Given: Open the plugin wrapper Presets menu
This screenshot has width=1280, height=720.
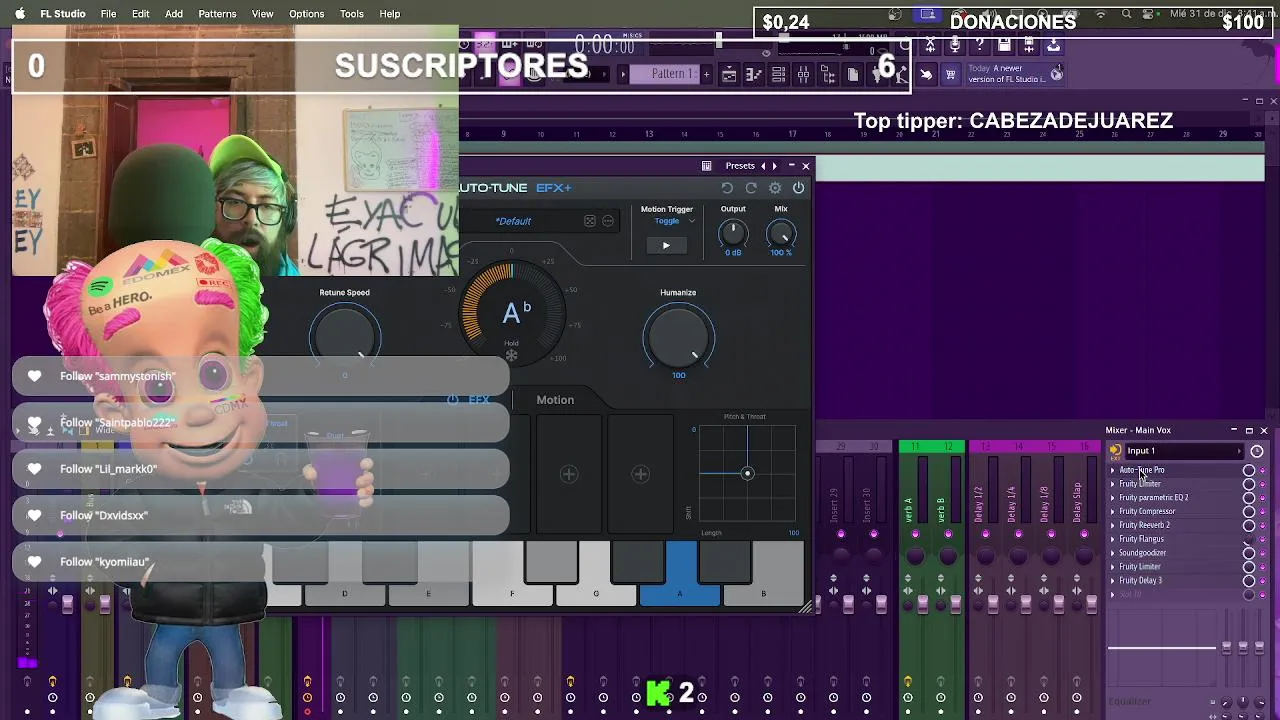Looking at the screenshot, I should (740, 166).
